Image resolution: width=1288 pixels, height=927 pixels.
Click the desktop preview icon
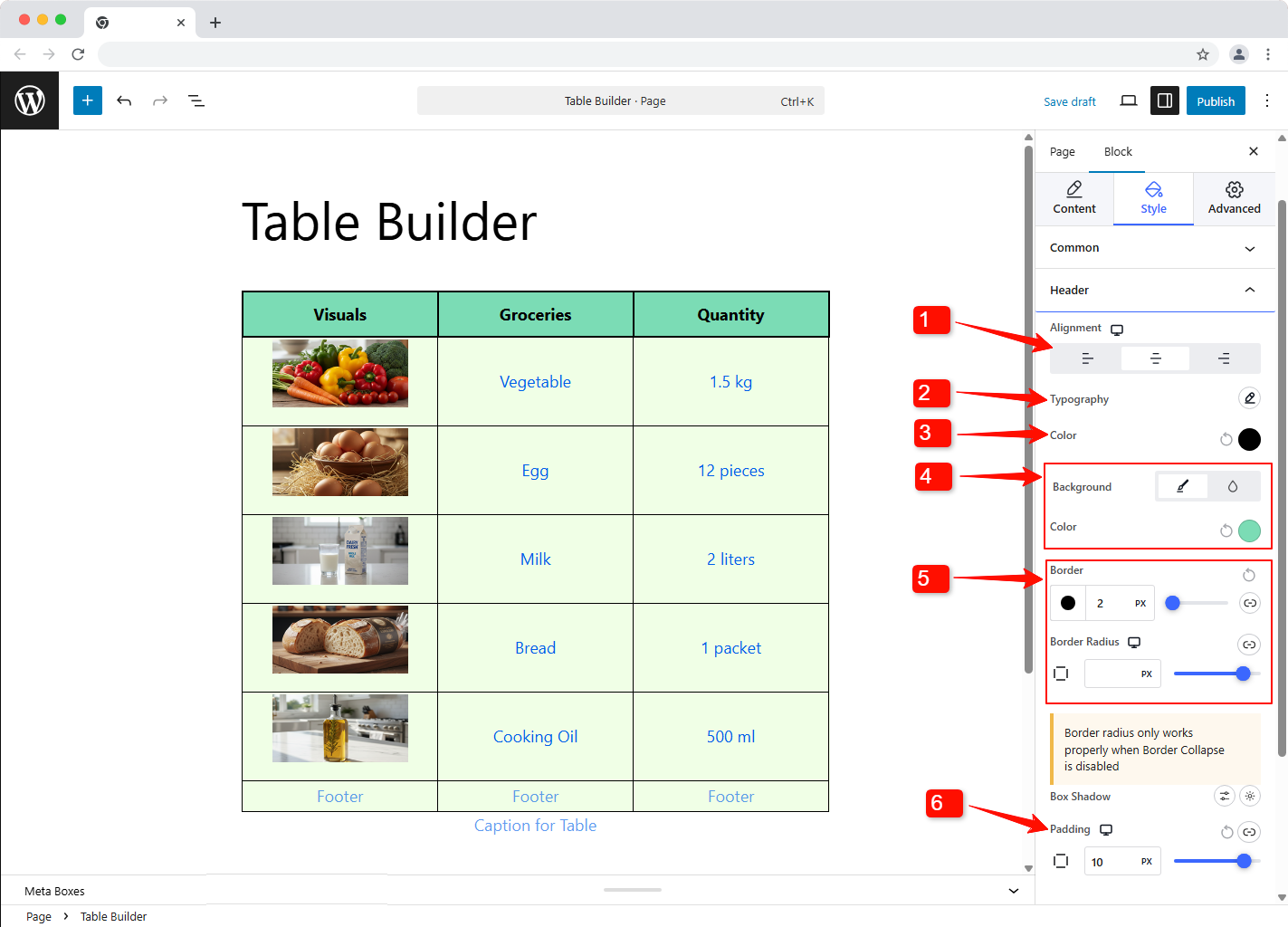pos(1128,100)
